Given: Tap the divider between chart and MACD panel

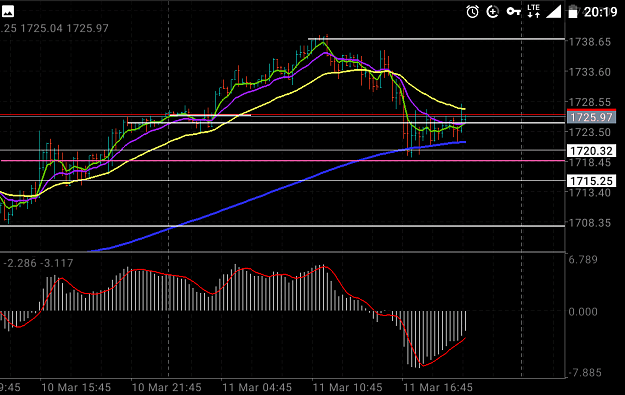Looking at the screenshot, I should (282, 252).
